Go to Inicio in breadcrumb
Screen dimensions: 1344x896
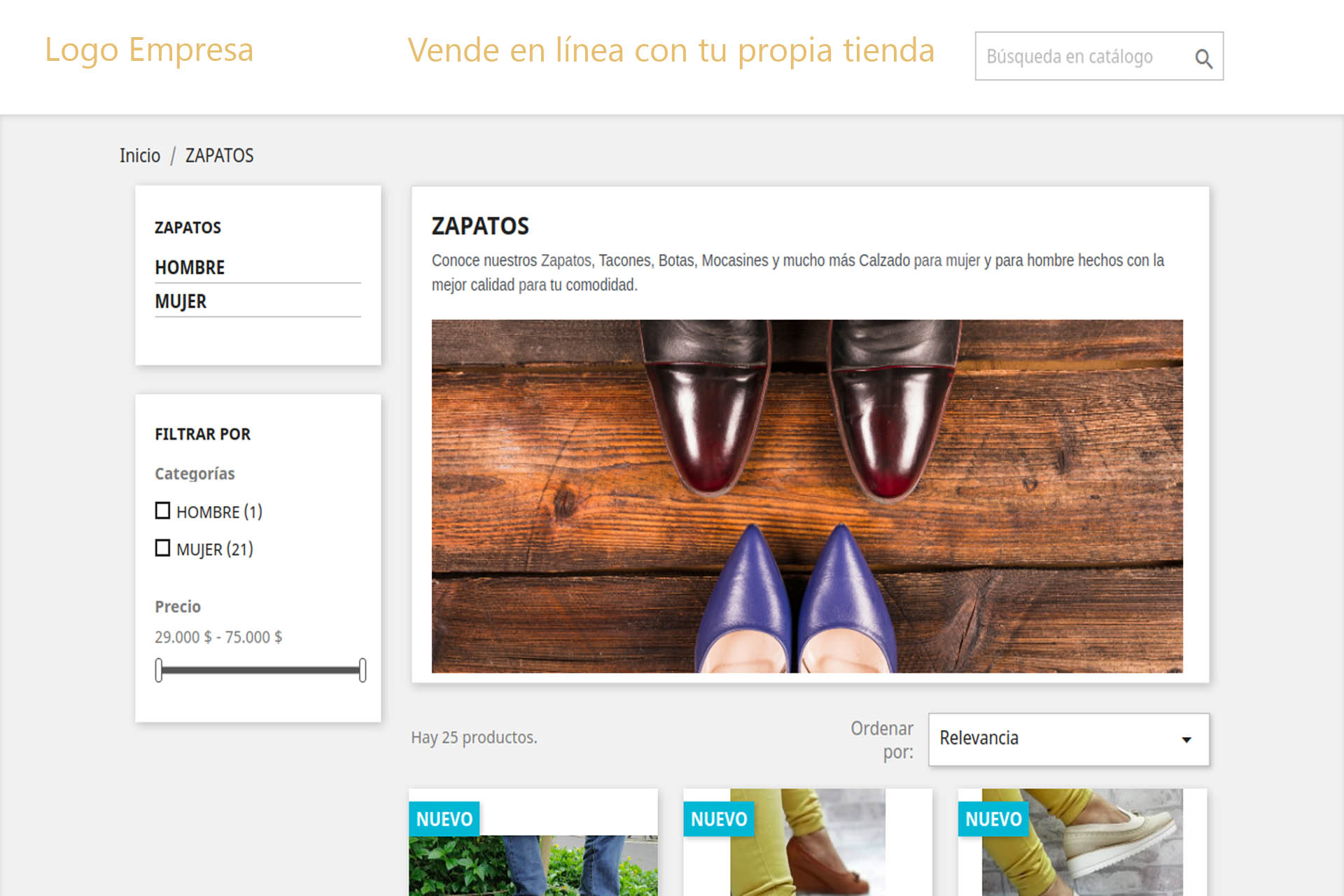139,155
